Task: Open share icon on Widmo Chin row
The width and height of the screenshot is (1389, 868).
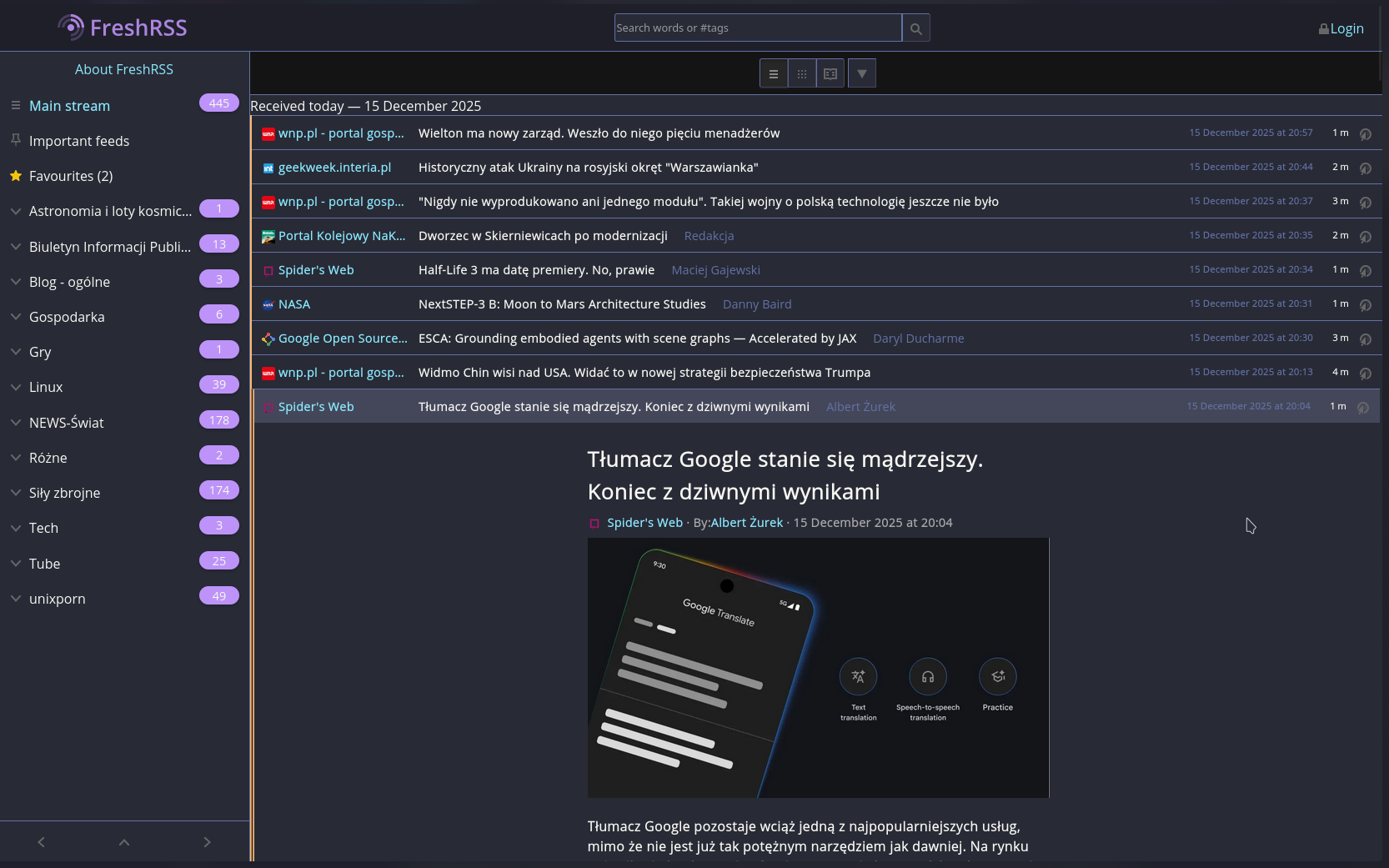Action: tap(1366, 373)
